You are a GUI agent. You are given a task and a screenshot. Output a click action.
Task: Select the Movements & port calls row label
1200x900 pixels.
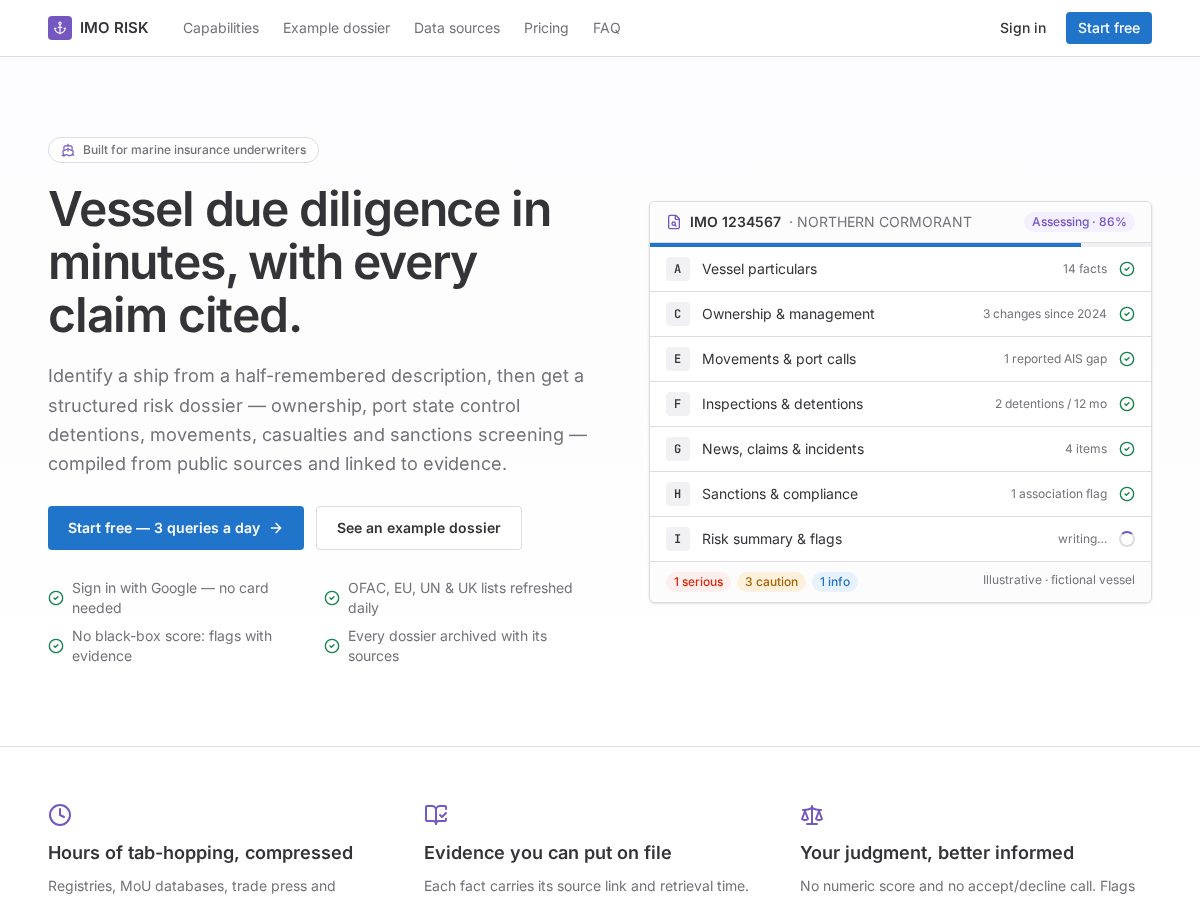[x=779, y=359]
